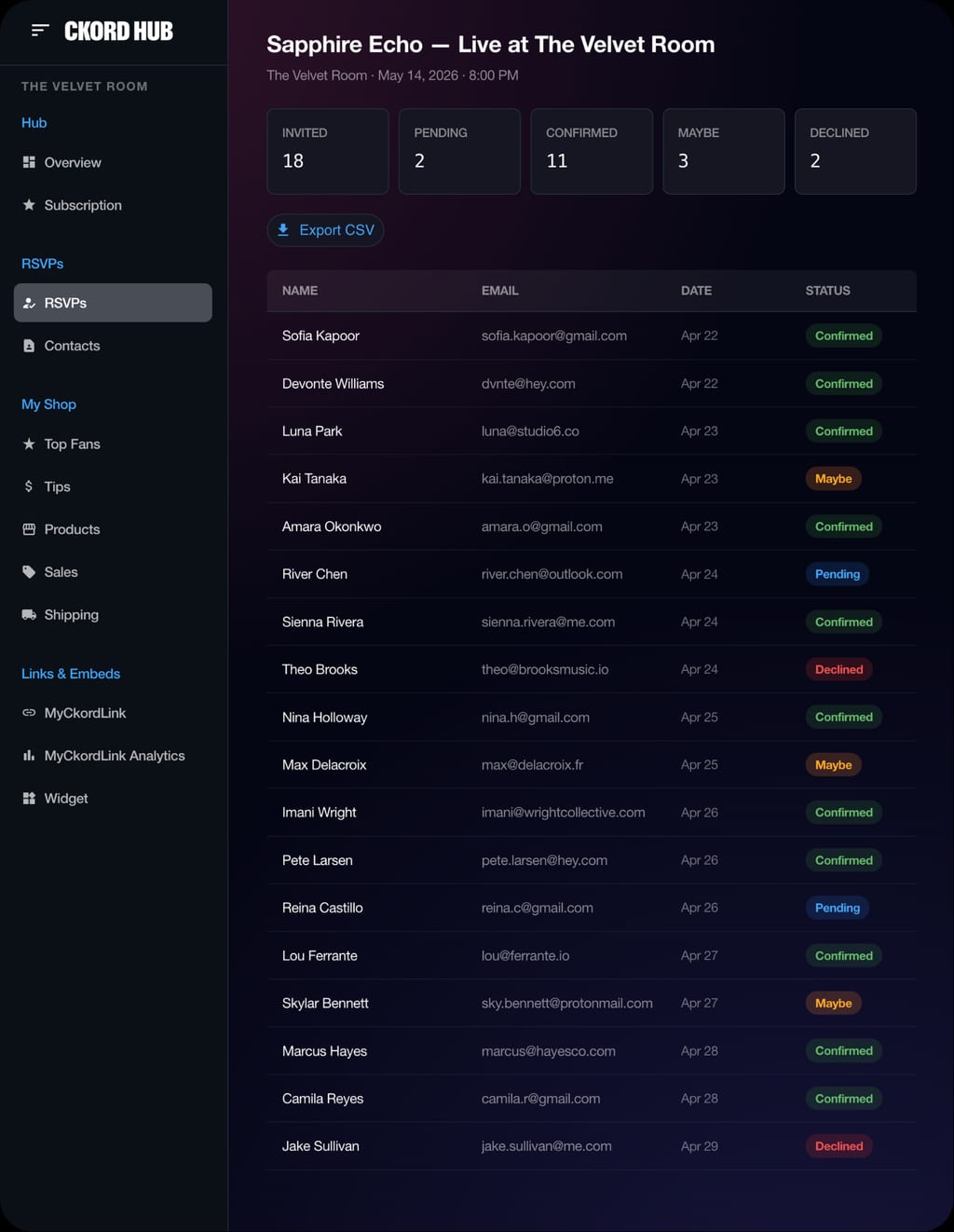Click the Confirmed 11 stat card

(592, 152)
